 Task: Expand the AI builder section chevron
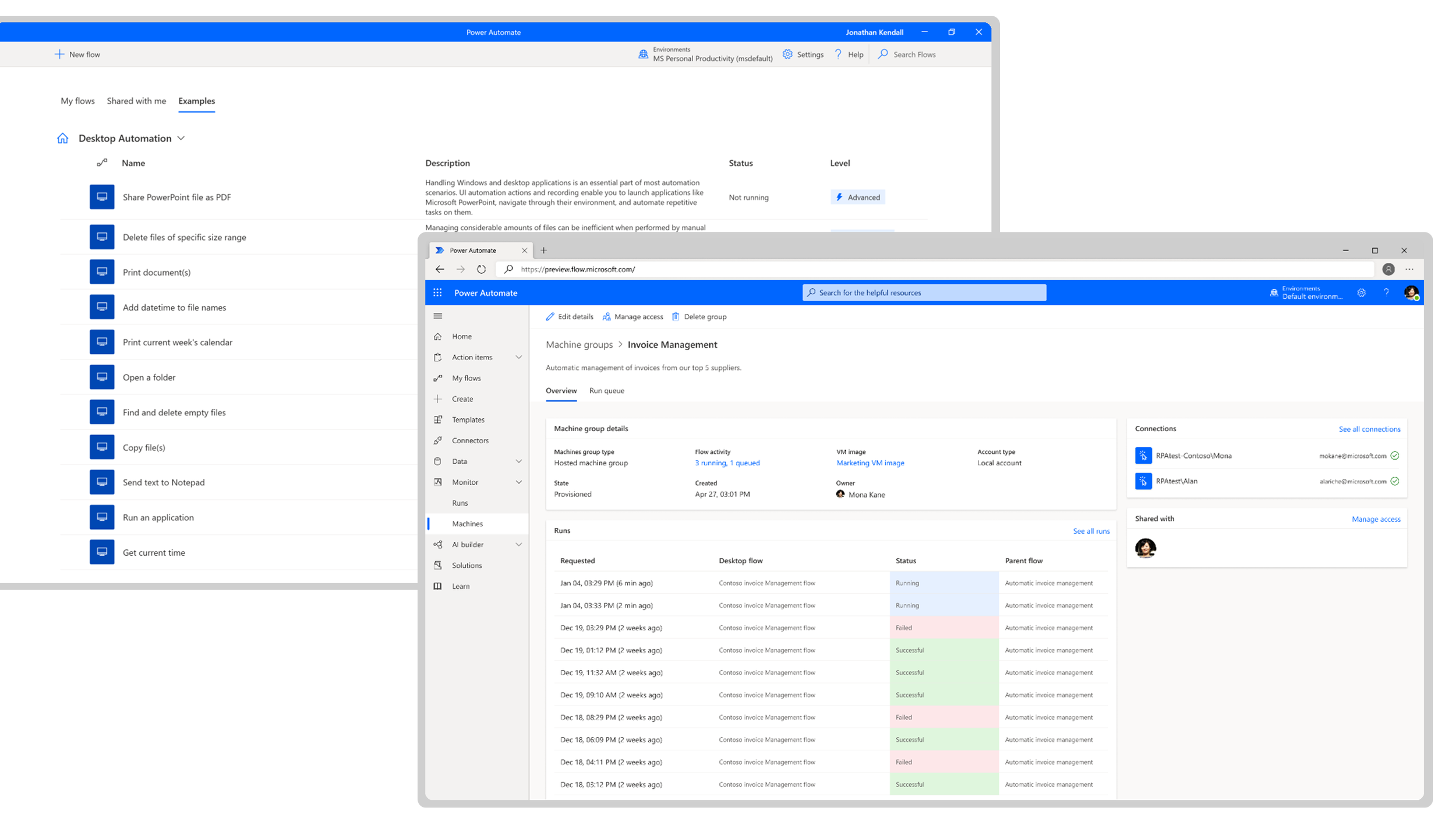pyautogui.click(x=518, y=544)
